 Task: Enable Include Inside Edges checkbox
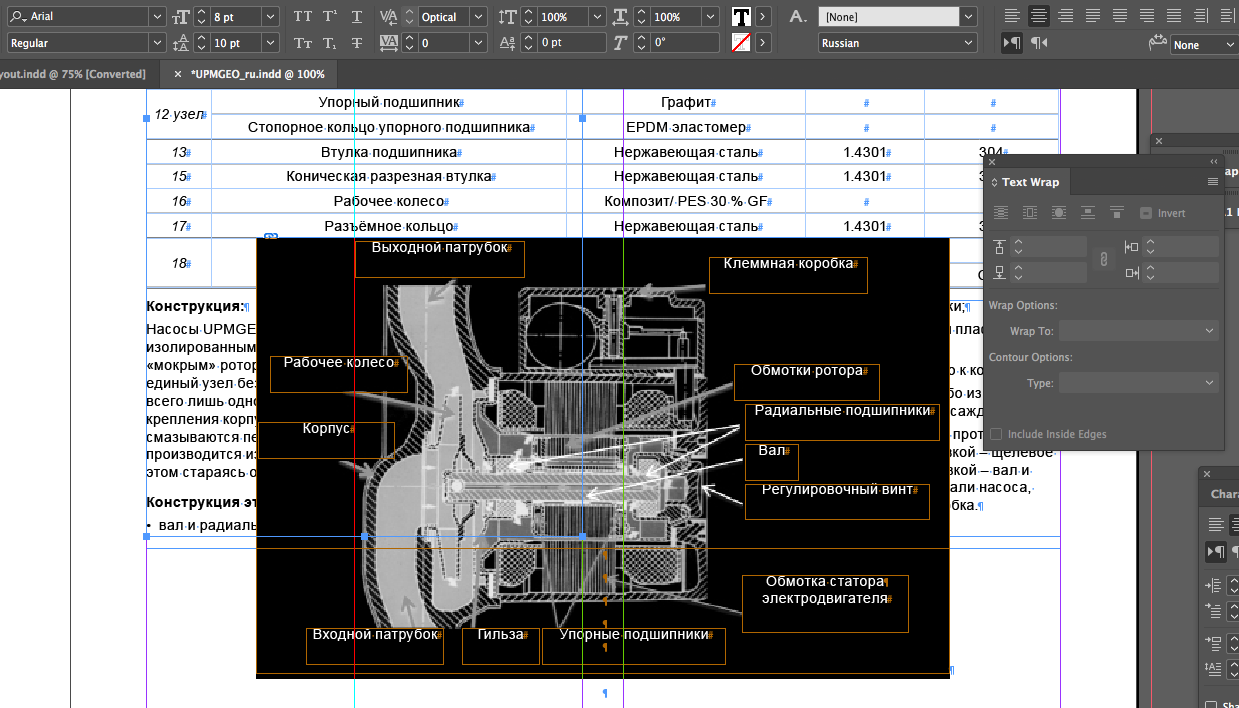(996, 434)
